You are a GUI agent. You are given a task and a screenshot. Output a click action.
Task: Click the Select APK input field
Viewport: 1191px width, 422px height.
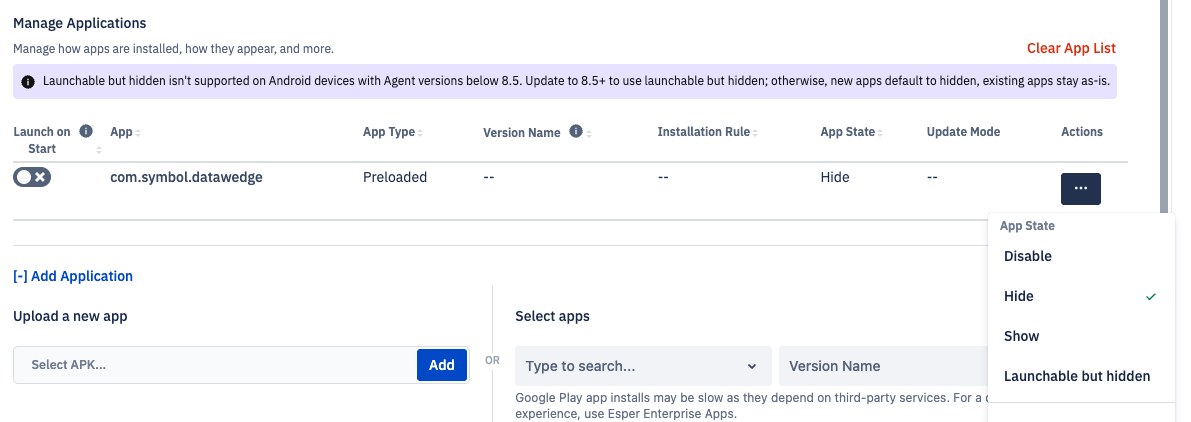tap(215, 365)
